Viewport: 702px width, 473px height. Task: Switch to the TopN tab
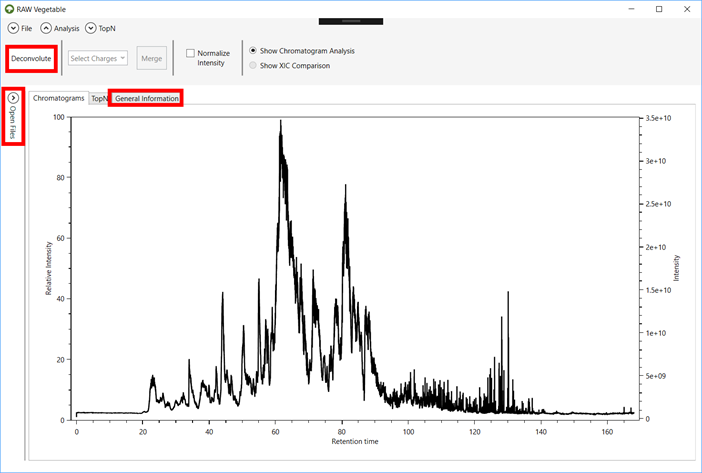pos(99,98)
